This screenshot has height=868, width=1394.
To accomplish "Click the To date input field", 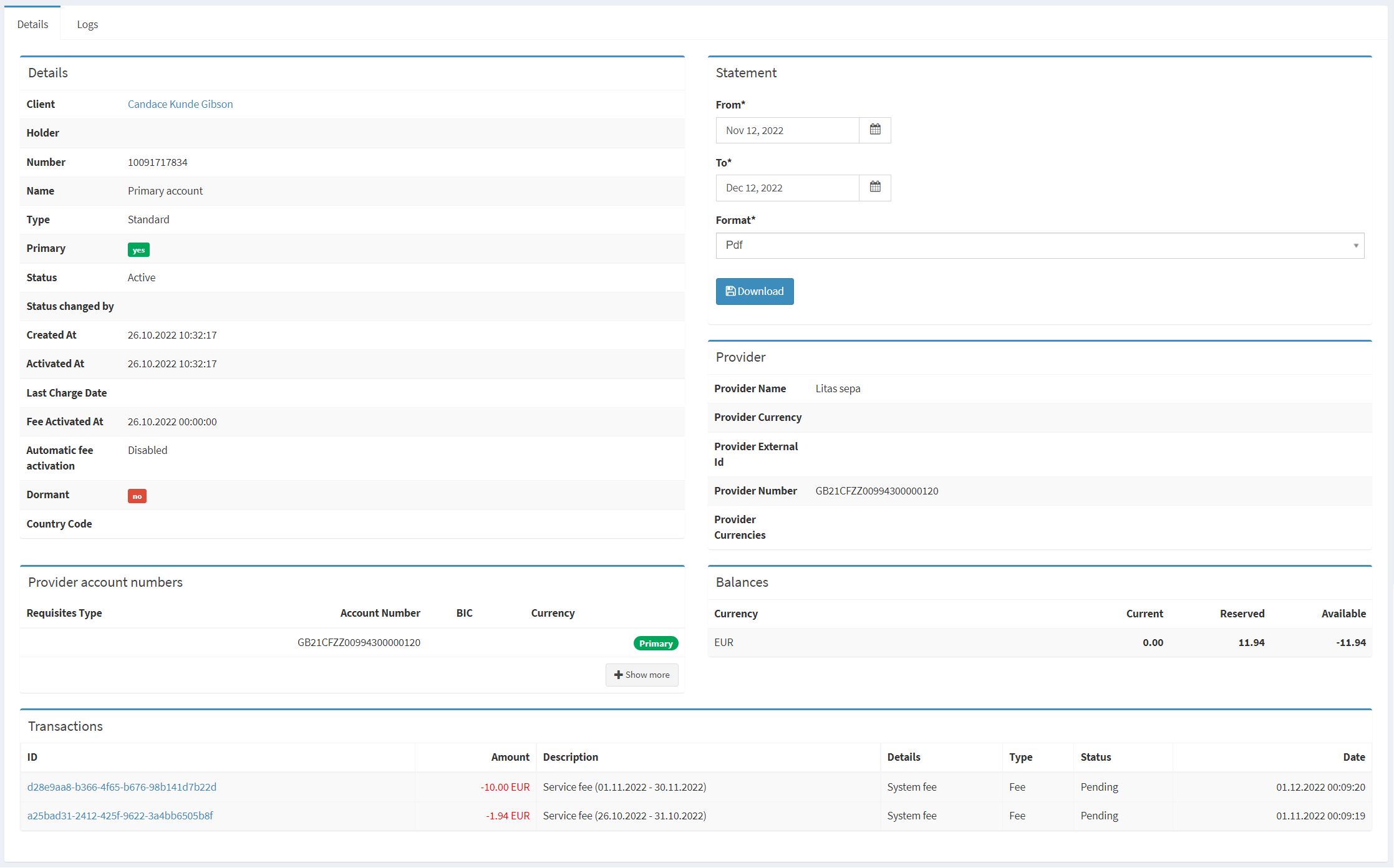I will pos(787,188).
